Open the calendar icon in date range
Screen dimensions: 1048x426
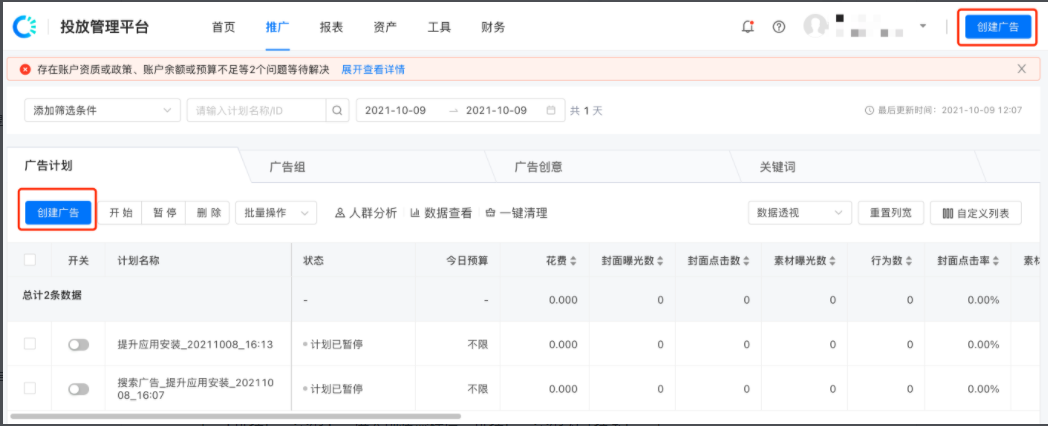[551, 110]
